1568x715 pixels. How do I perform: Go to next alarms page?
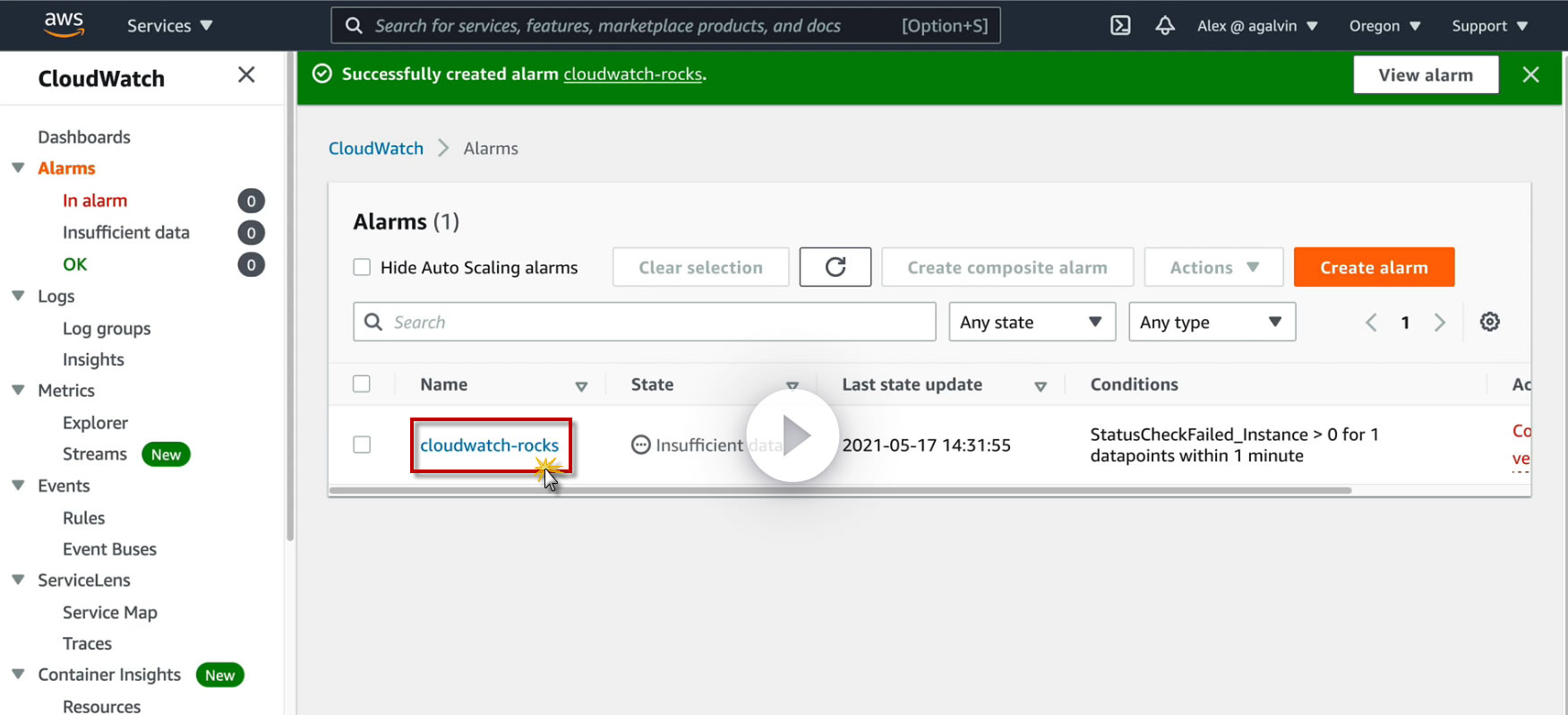(1440, 323)
